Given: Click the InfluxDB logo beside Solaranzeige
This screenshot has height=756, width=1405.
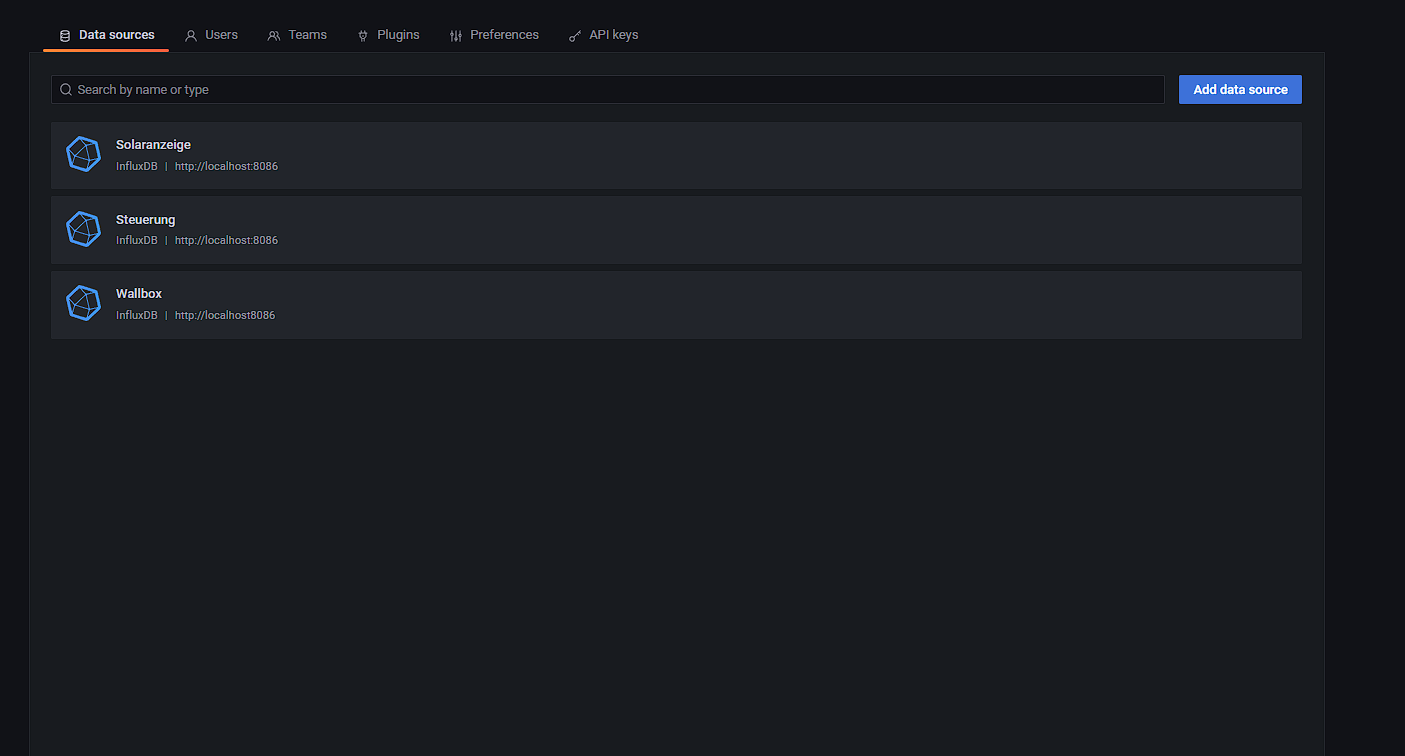Looking at the screenshot, I should pyautogui.click(x=83, y=154).
